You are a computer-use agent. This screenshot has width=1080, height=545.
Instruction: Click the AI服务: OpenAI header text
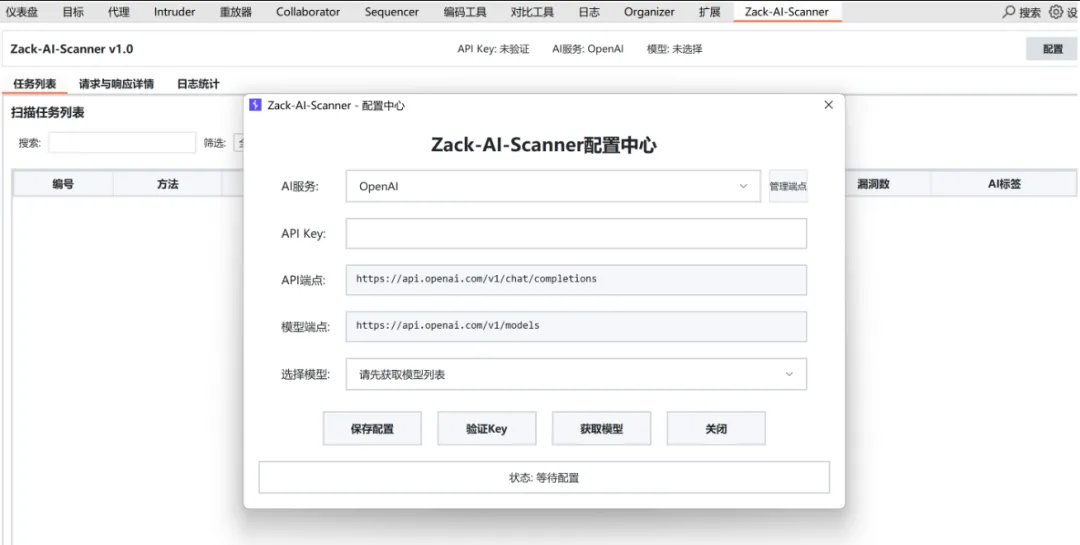588,49
